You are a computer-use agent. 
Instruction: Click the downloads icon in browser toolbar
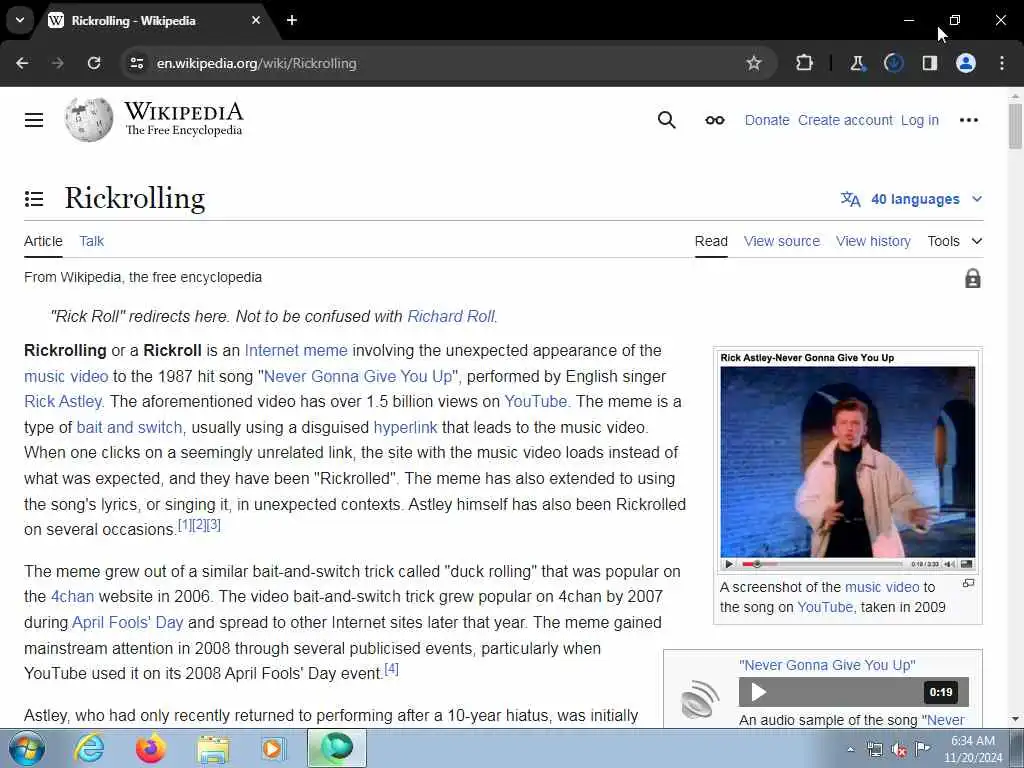point(893,63)
